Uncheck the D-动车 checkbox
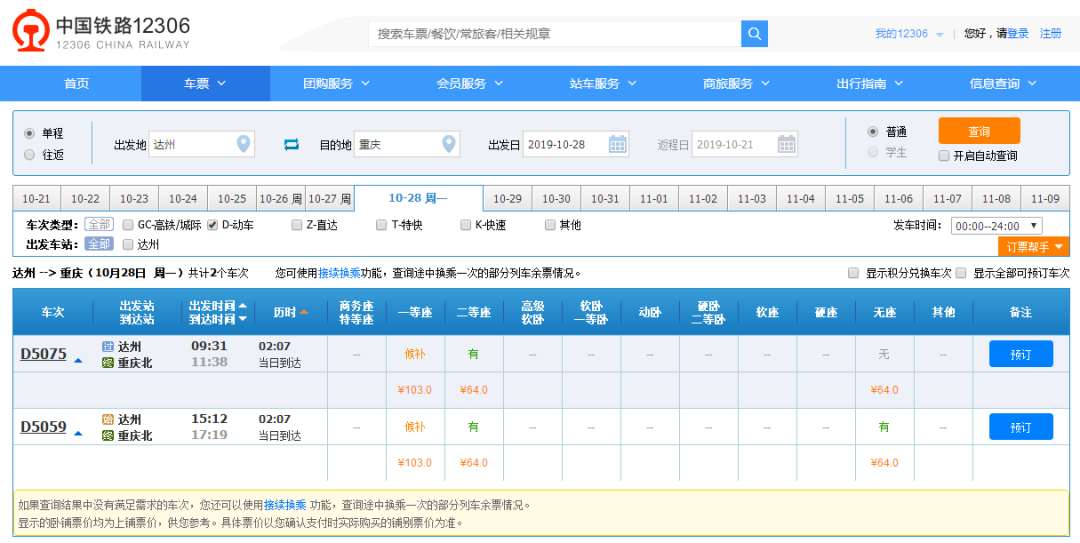The image size is (1080, 543). 212,225
